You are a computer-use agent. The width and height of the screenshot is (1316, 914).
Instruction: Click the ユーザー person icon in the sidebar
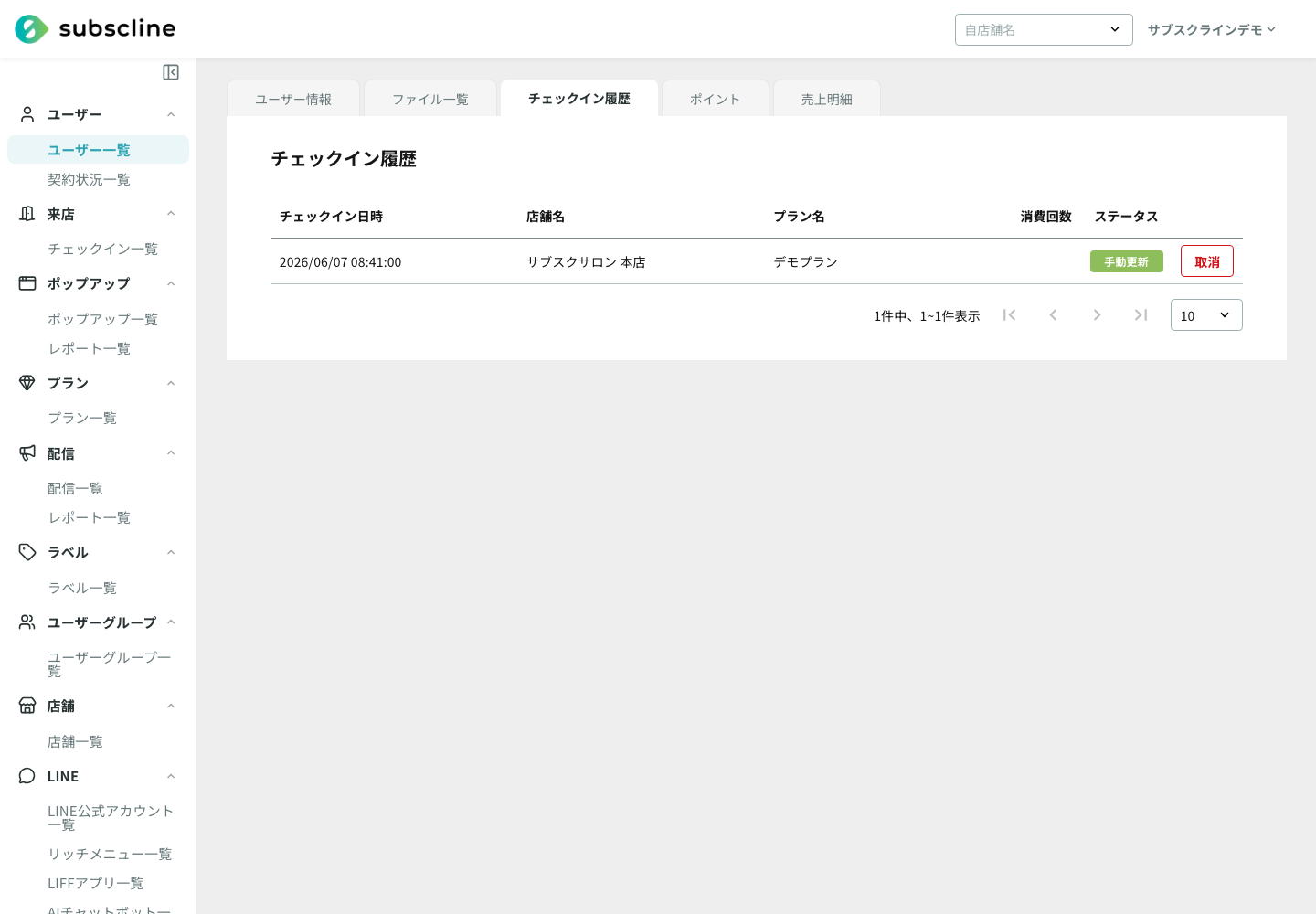27,114
